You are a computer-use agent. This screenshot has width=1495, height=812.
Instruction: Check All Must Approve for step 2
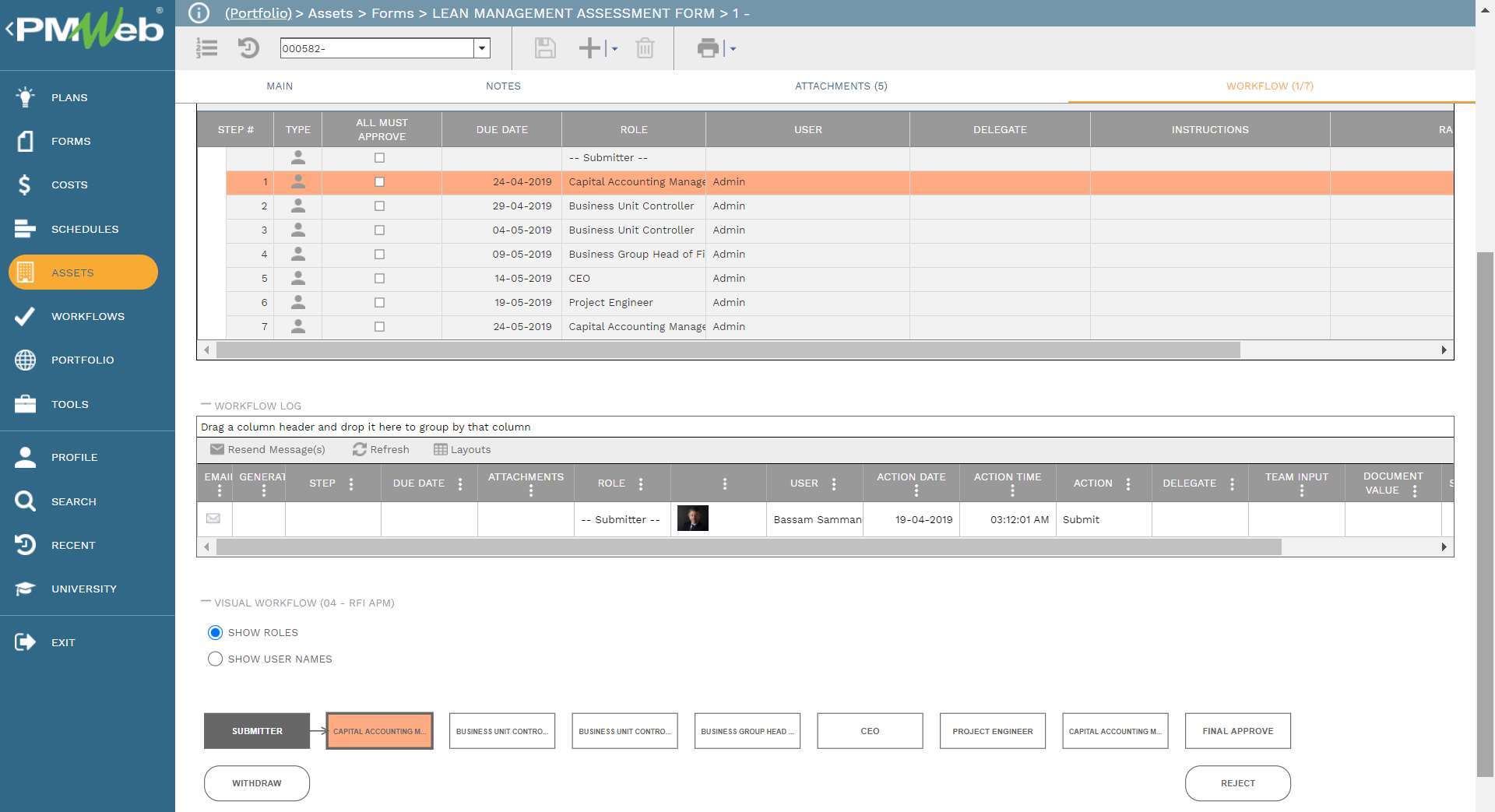[x=379, y=206]
